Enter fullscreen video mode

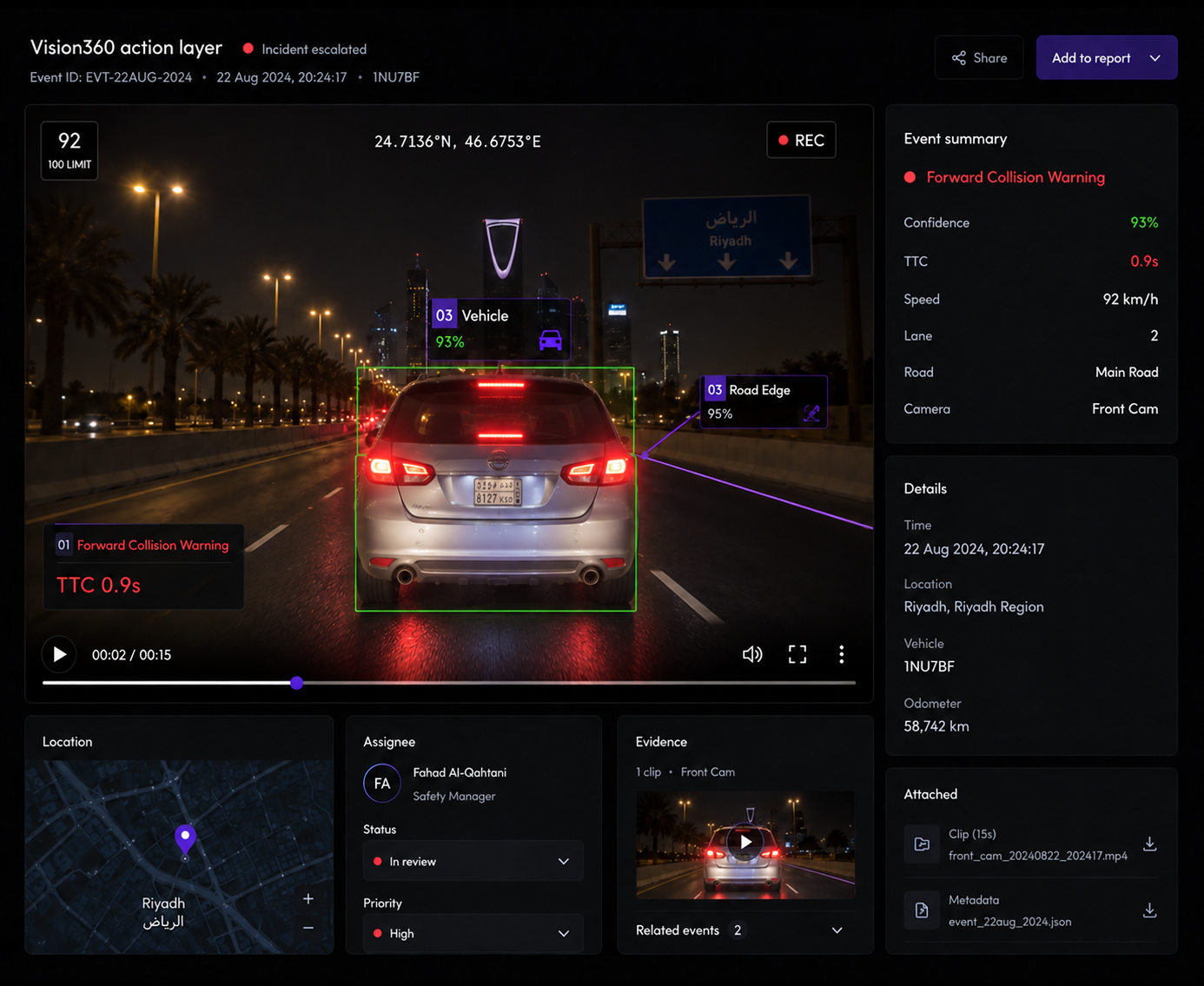797,654
